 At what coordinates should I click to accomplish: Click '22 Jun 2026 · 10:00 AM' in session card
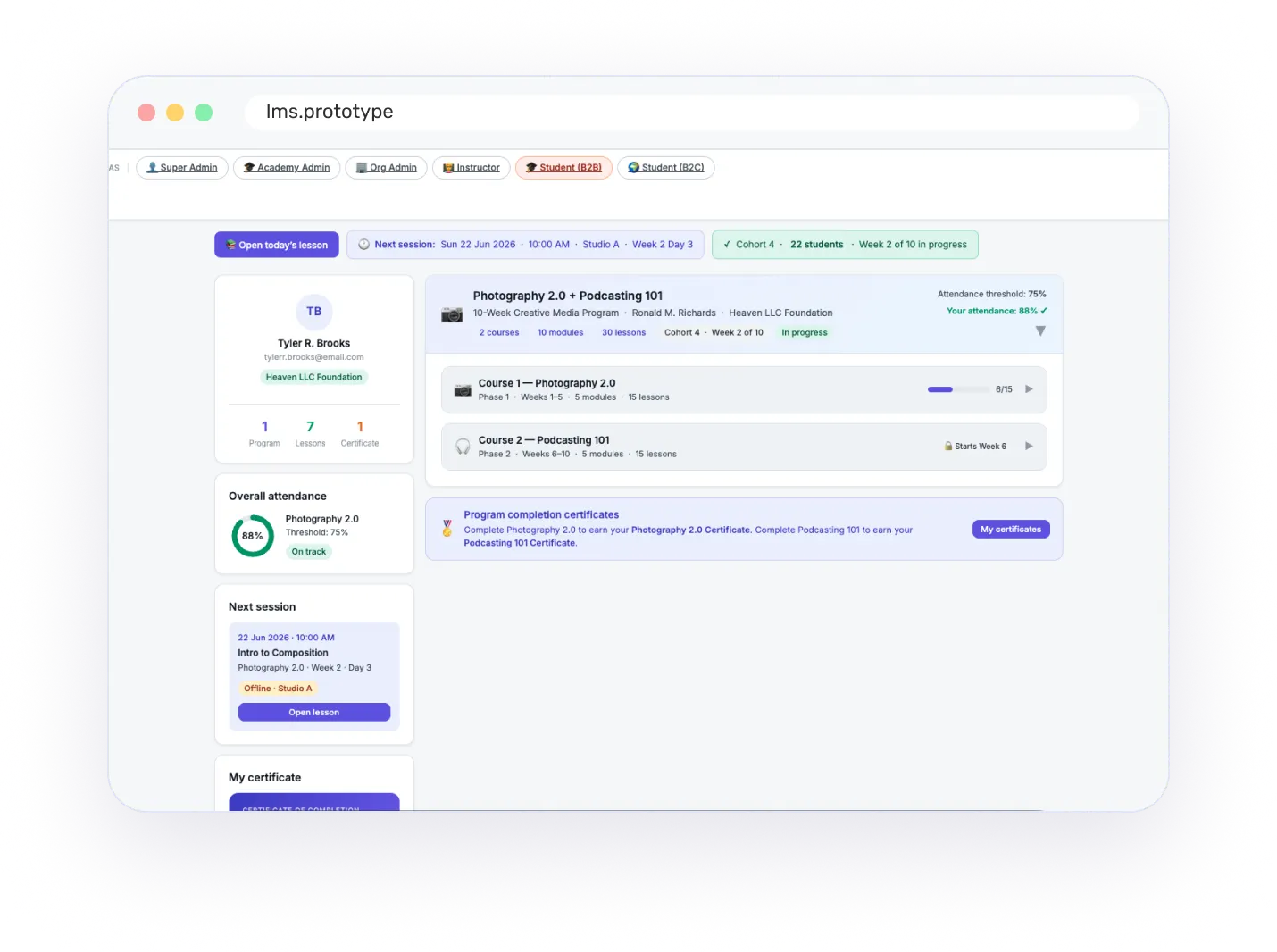286,638
